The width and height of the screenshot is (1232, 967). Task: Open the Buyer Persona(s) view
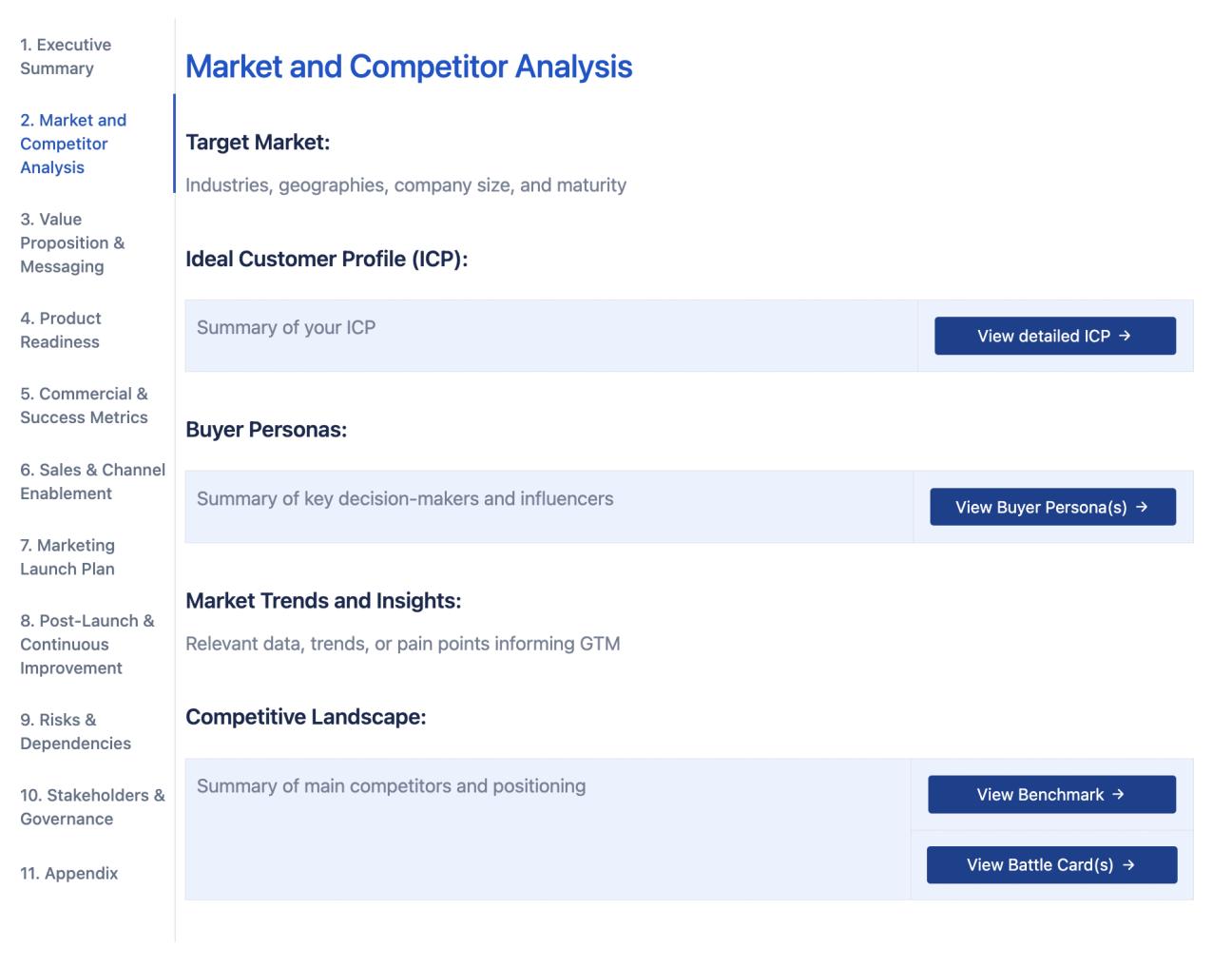(1051, 507)
